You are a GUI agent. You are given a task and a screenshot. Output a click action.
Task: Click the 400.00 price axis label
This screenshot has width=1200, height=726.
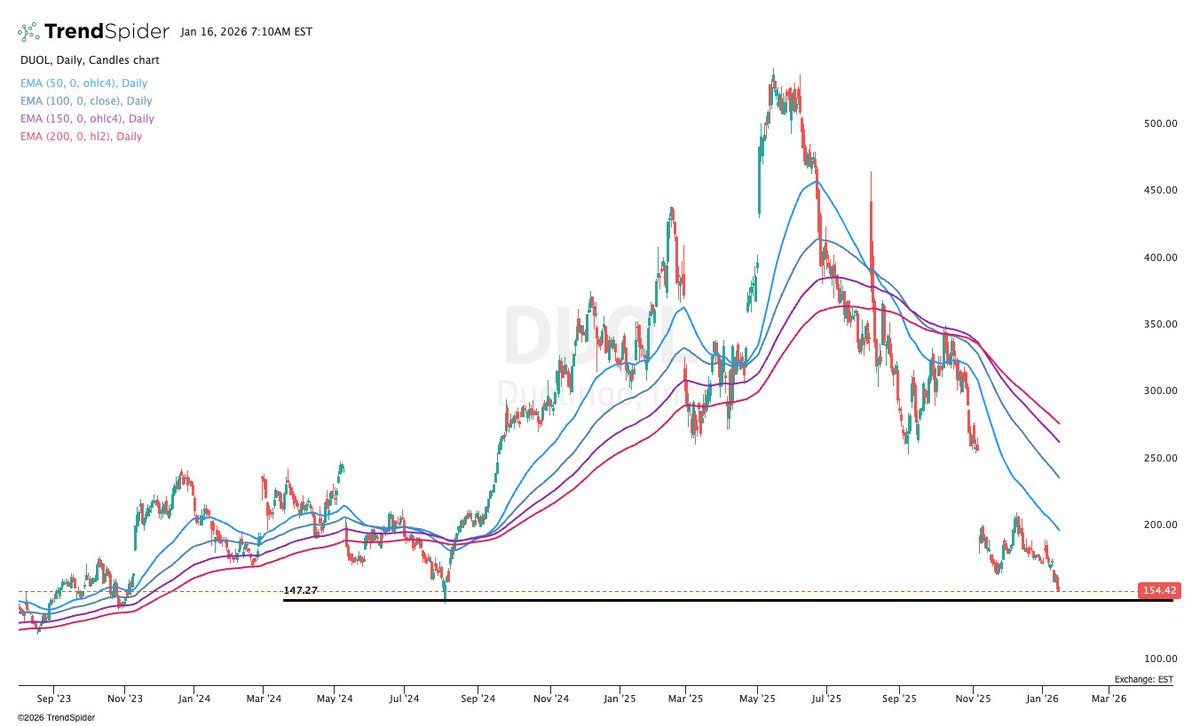[x=1160, y=257]
